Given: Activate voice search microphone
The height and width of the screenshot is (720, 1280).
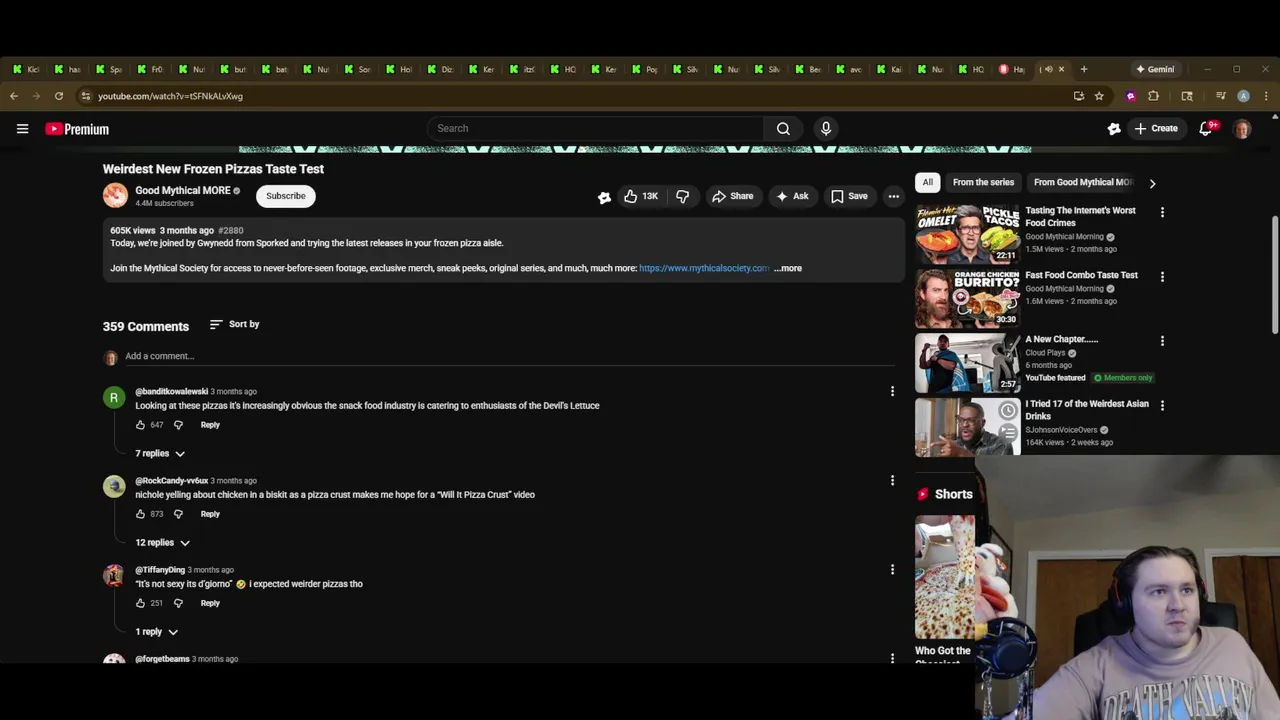Looking at the screenshot, I should [x=826, y=128].
